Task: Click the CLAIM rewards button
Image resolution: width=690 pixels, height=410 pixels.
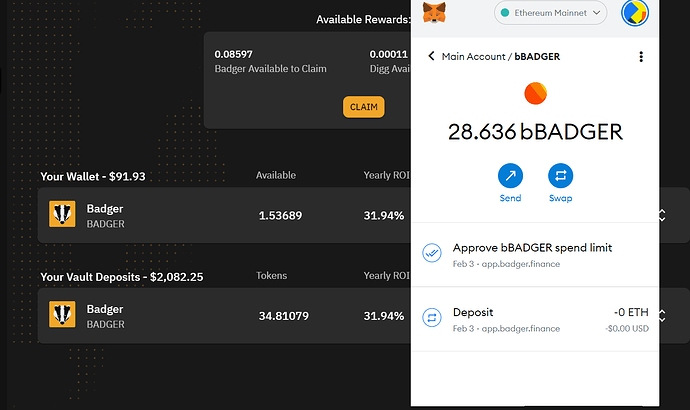Action: tap(363, 106)
